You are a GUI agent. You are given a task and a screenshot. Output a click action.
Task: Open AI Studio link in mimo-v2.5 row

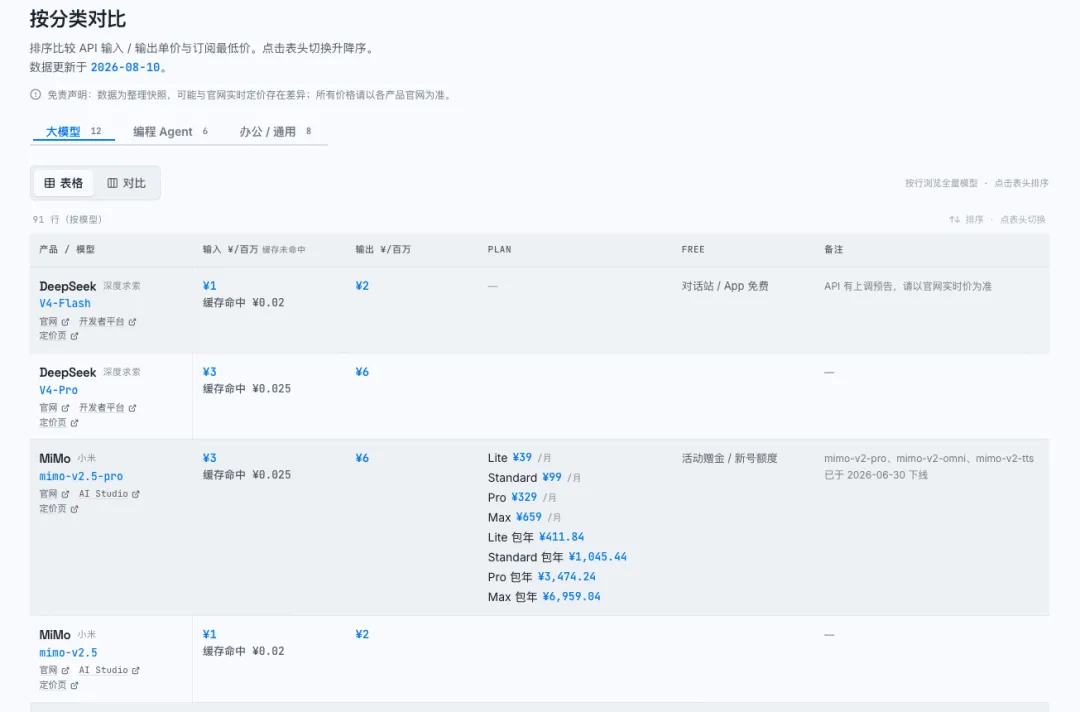109,670
